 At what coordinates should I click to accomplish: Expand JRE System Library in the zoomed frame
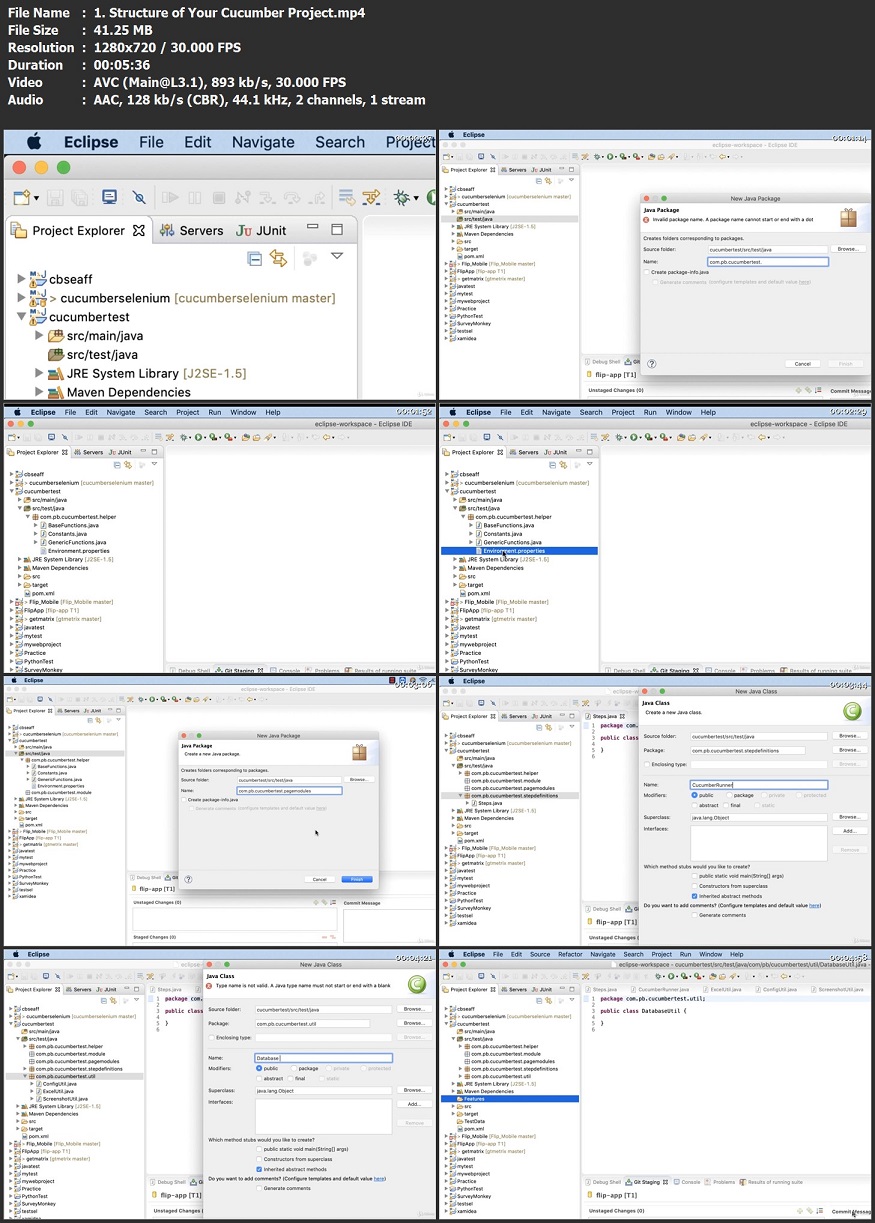(39, 373)
